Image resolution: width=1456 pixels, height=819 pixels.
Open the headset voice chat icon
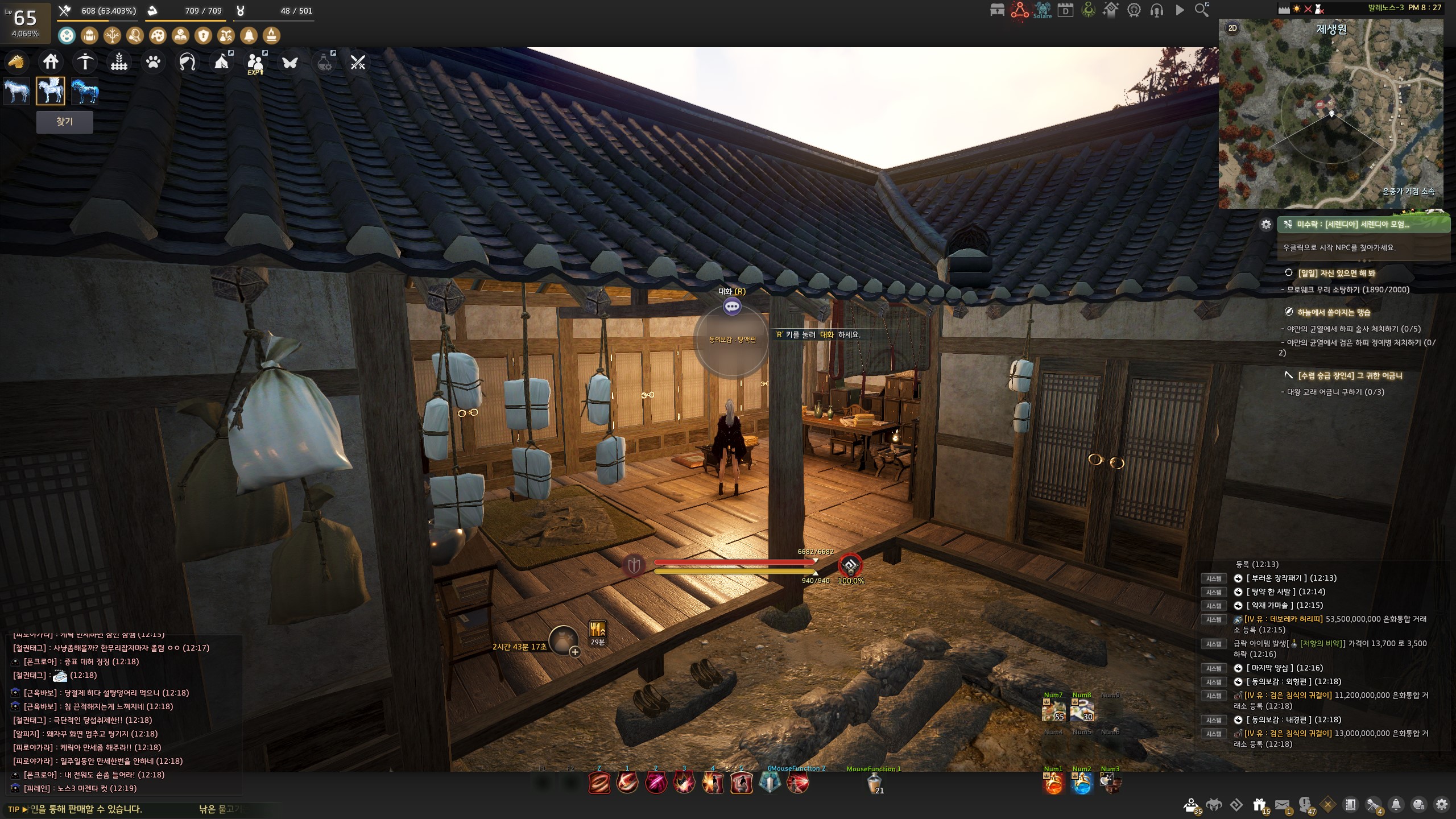[1156, 10]
